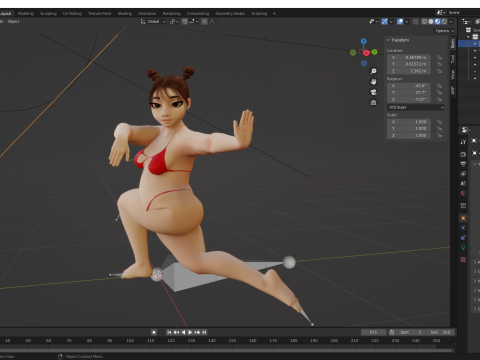This screenshot has width=480, height=360.
Task: Select solid viewport shading
Action: pyautogui.click(x=431, y=22)
